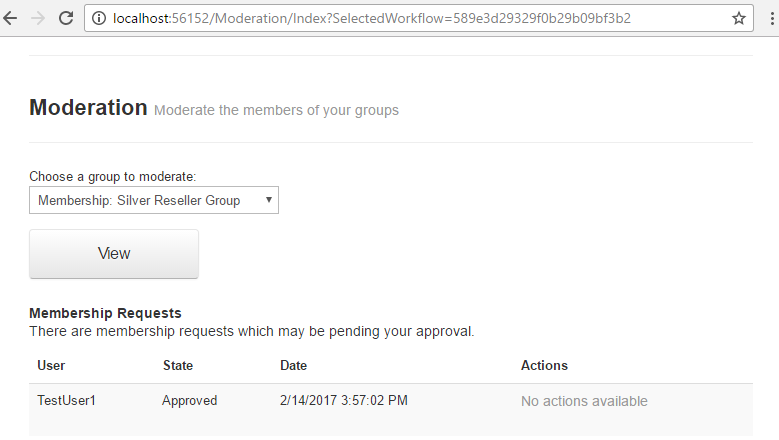Screen dimensions: 779x440
Task: Click the 2/14/2017 3:57:02 PM date cell
Action: click(x=344, y=401)
